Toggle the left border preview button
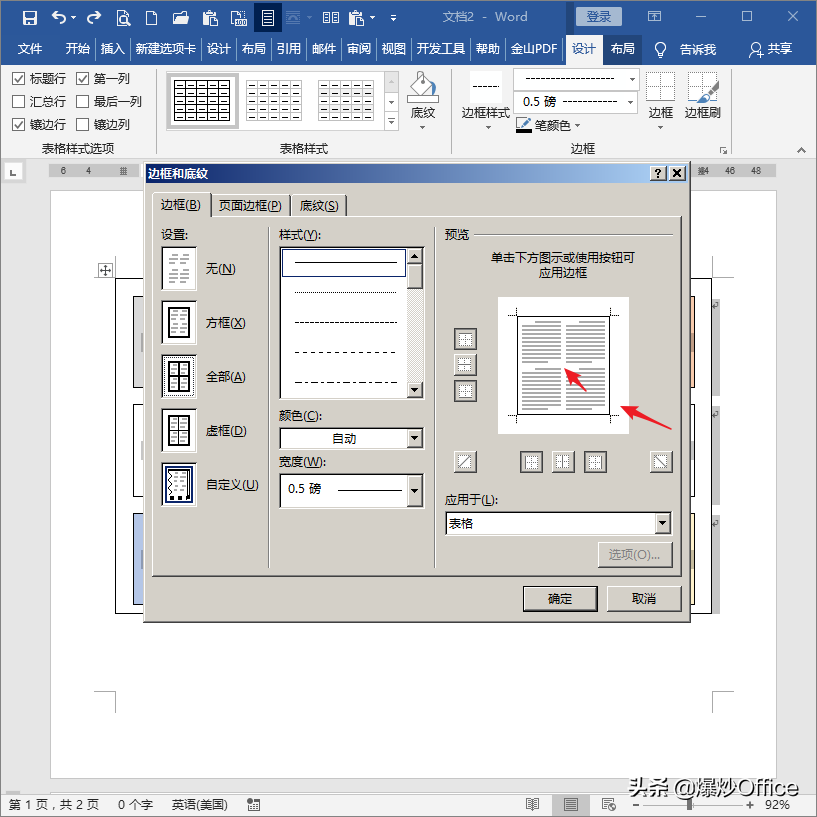Screen dimensions: 817x817 (x=531, y=462)
